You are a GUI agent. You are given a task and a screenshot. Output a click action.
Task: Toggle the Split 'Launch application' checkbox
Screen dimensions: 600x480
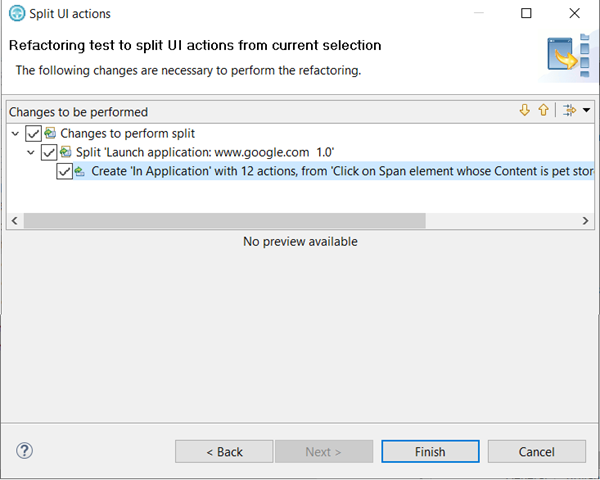click(49, 152)
